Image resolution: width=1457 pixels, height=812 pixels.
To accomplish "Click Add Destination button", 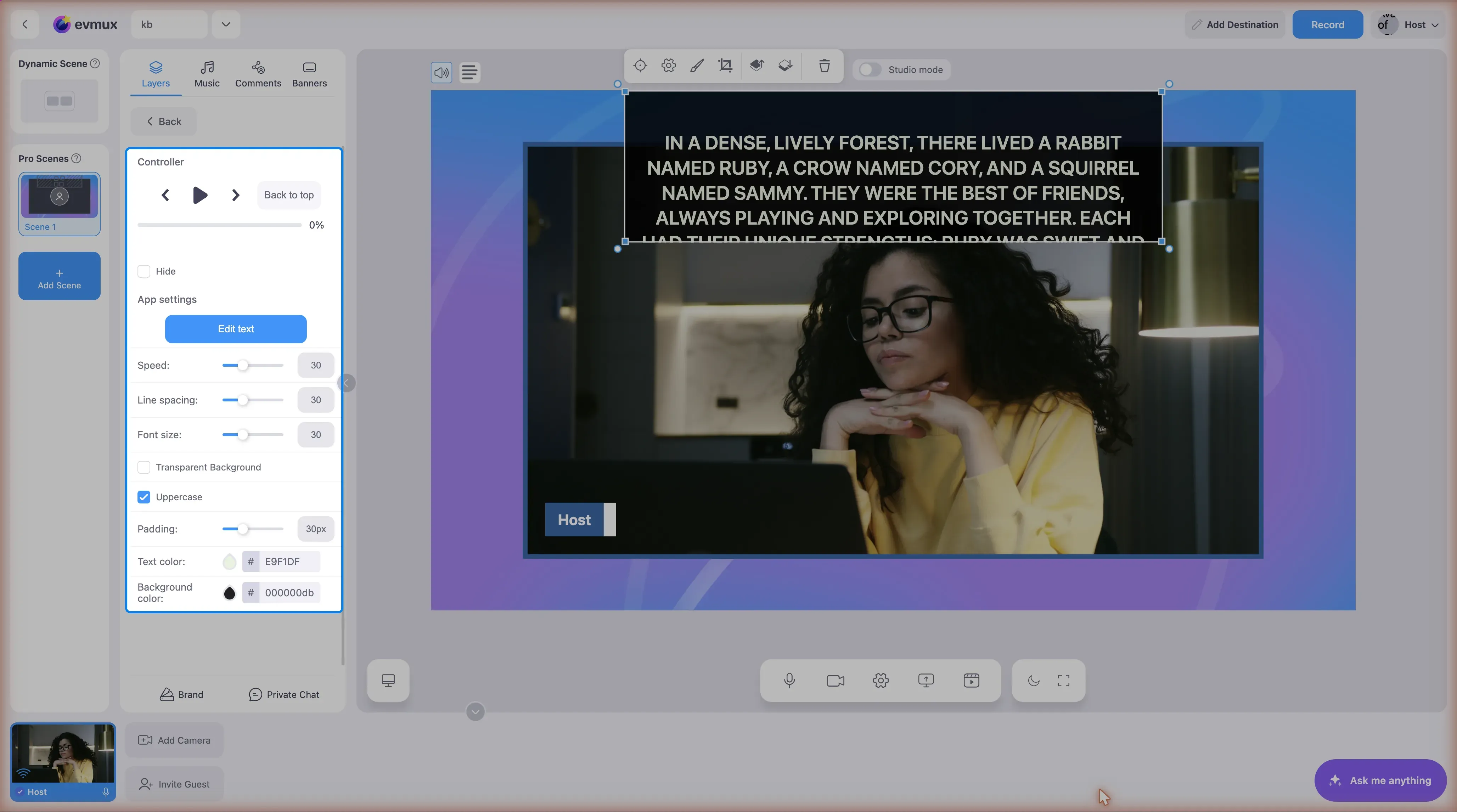I will click(1235, 24).
